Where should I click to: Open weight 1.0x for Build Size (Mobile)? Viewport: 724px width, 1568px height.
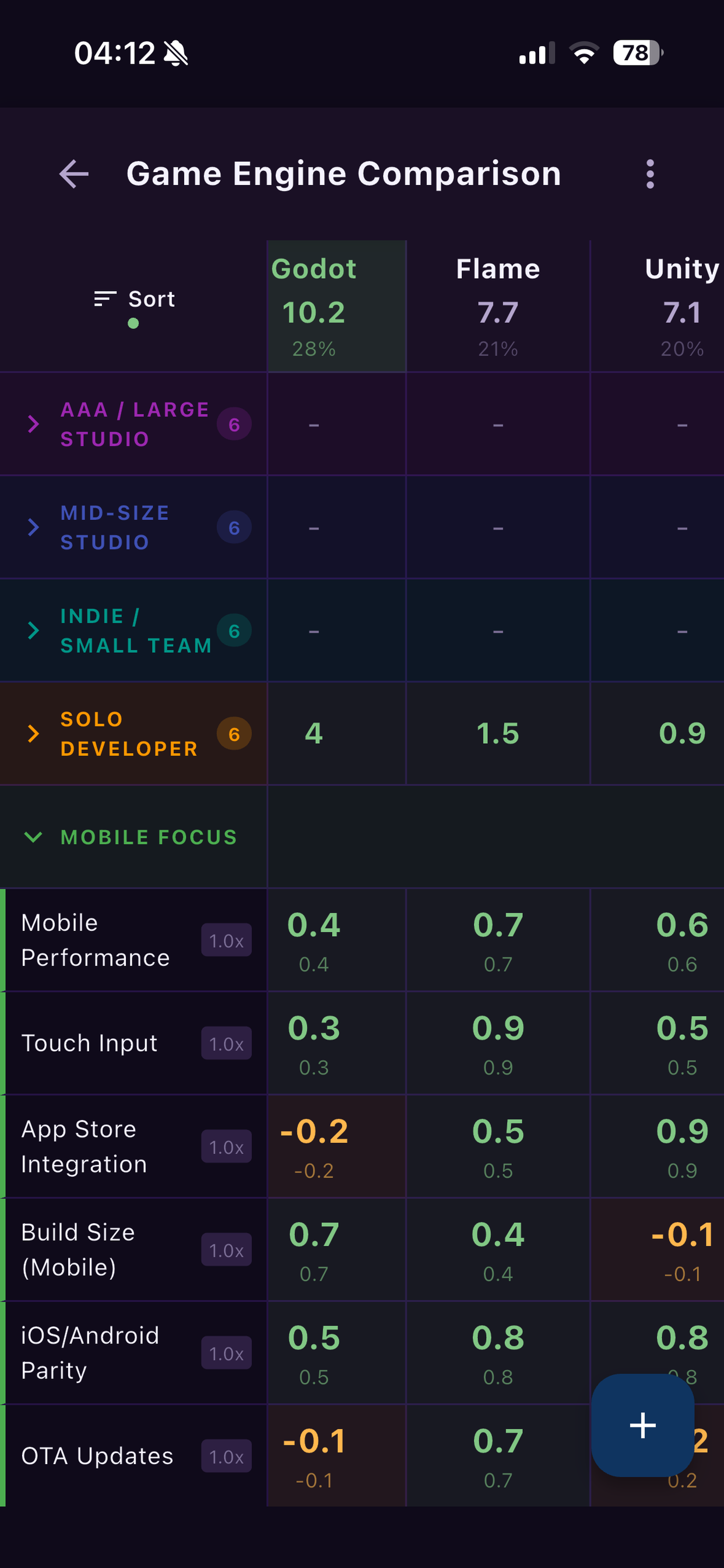tap(226, 1250)
